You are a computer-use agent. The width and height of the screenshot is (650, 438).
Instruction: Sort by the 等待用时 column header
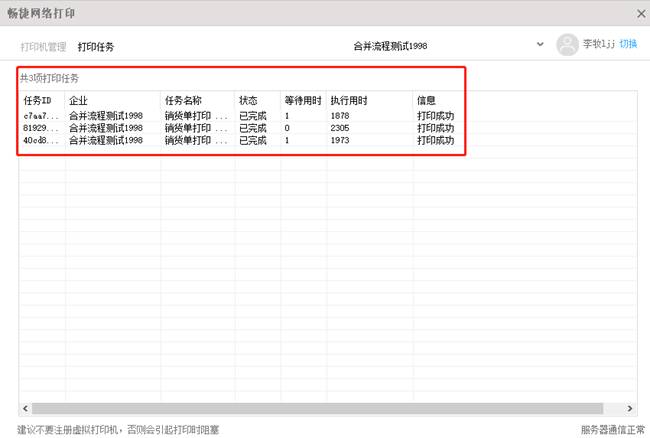300,101
